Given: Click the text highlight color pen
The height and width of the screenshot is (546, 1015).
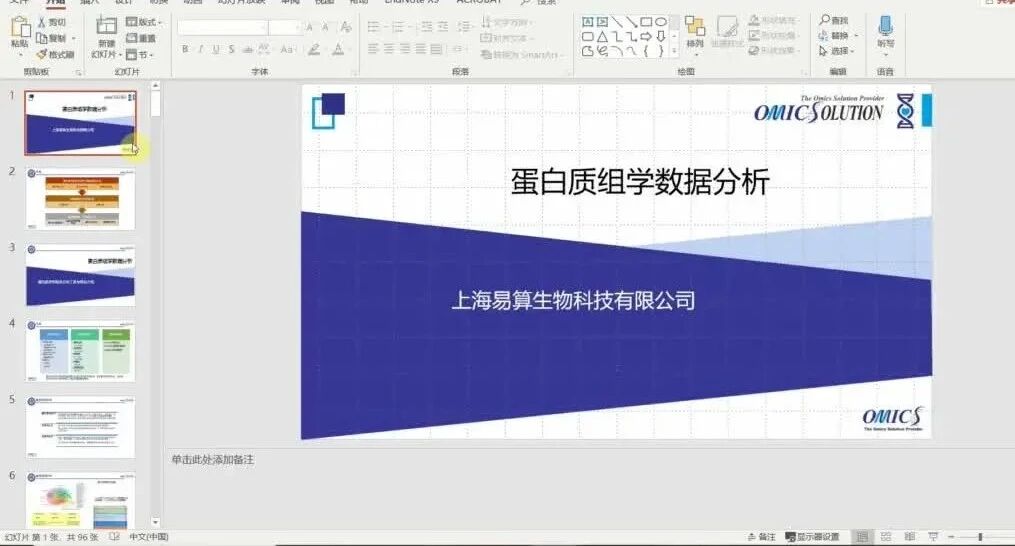Looking at the screenshot, I should click(315, 49).
